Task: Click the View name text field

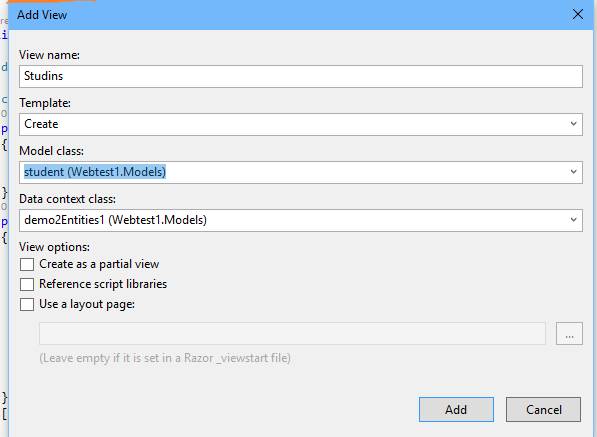Action: (301, 76)
